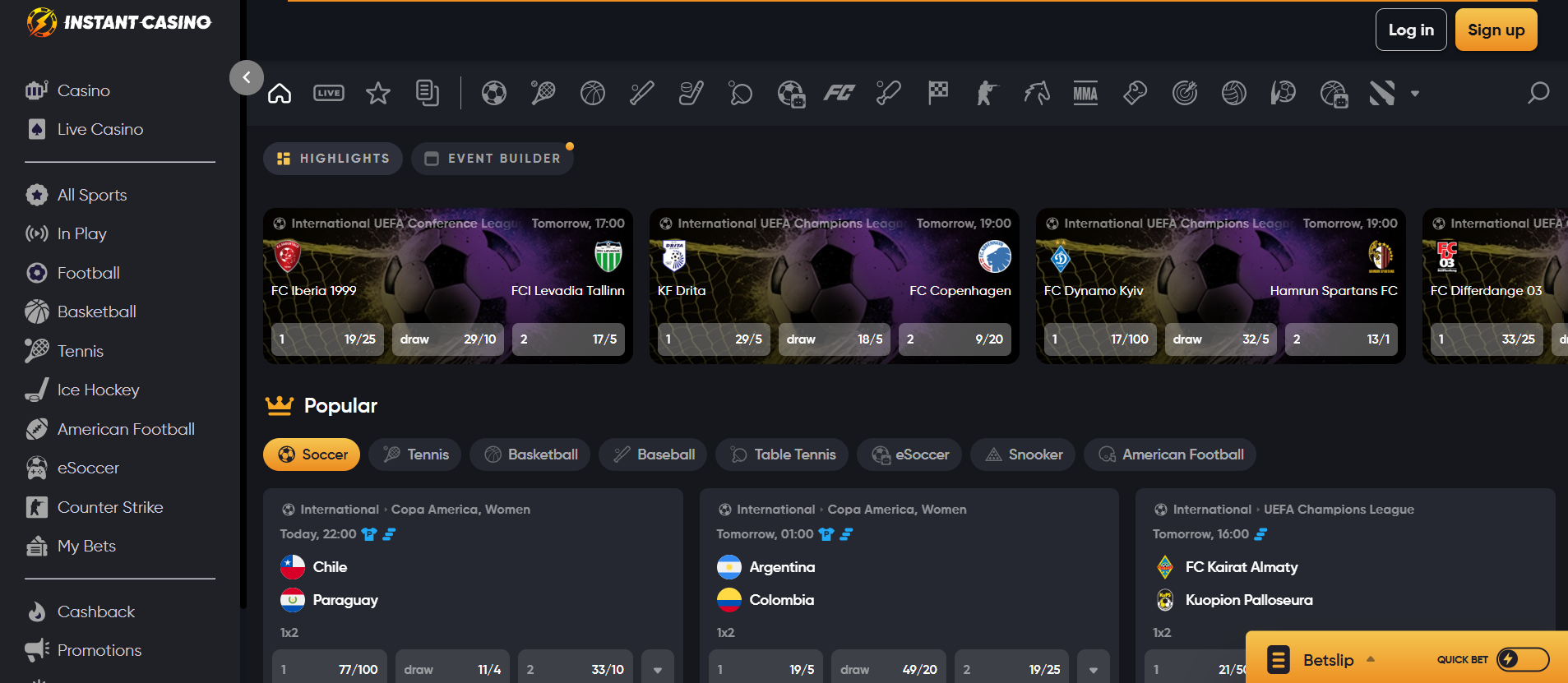Select the horse racing icon

coord(1036,94)
